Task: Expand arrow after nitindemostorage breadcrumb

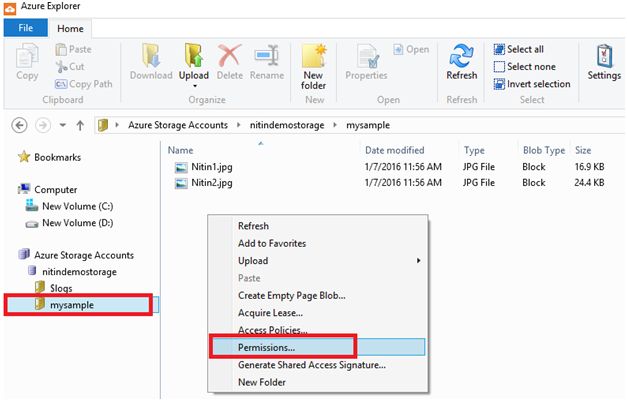Action: pos(335,125)
